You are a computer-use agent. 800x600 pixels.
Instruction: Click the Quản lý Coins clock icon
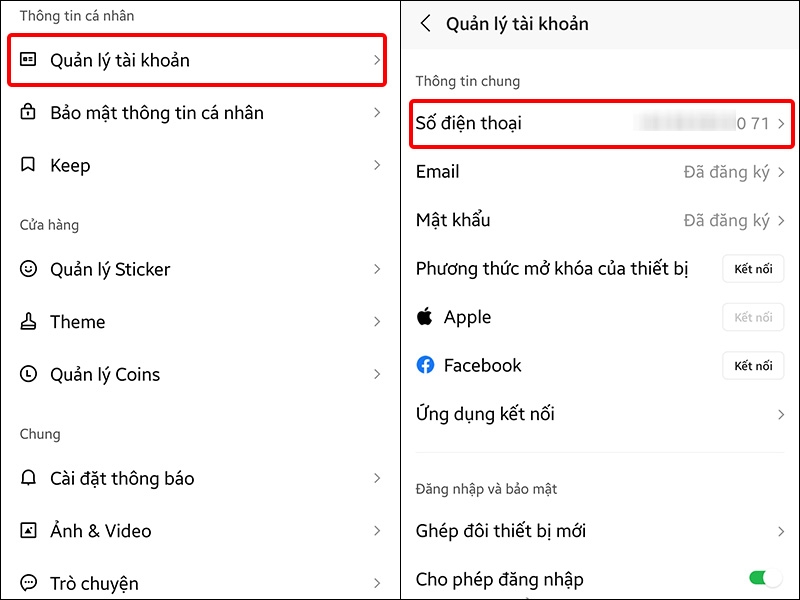(28, 374)
